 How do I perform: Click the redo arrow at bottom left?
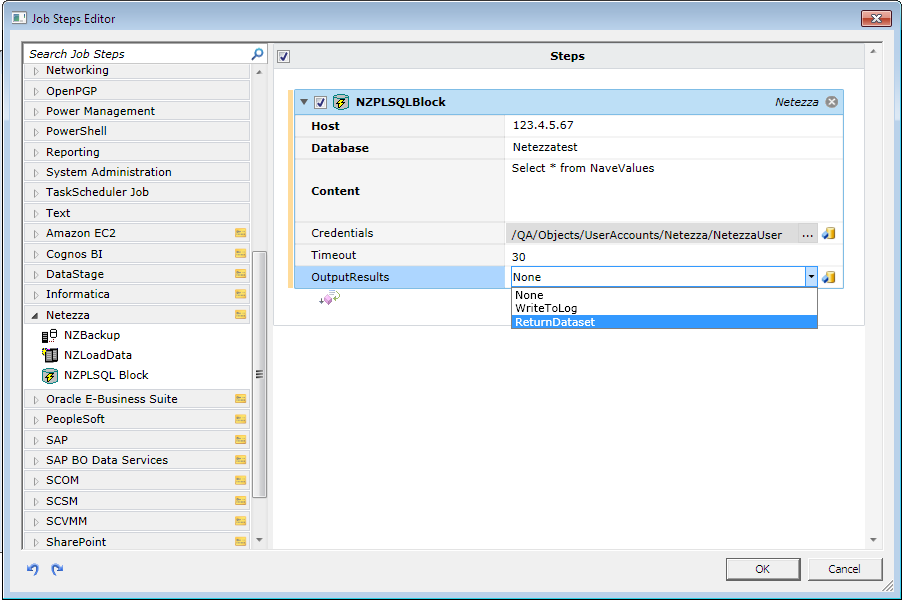57,568
